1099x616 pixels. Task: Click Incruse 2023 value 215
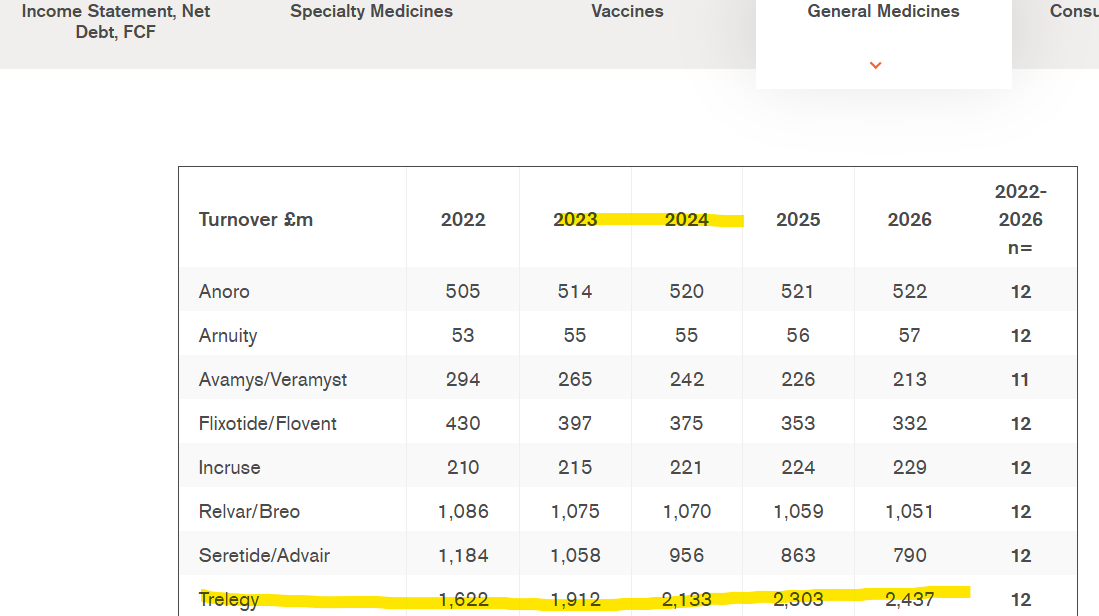[575, 467]
